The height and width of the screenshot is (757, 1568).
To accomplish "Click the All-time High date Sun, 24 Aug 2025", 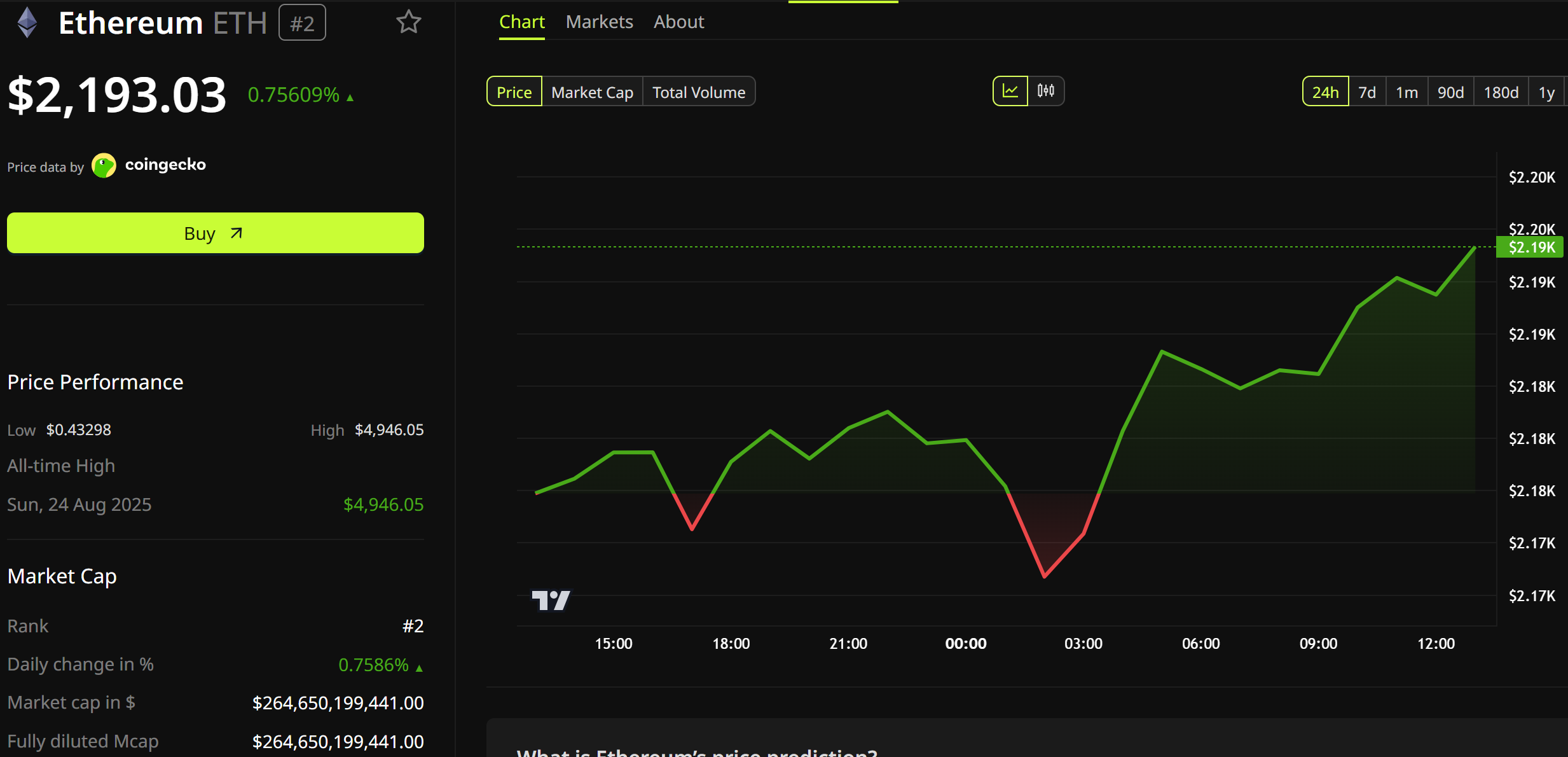I will (x=79, y=504).
